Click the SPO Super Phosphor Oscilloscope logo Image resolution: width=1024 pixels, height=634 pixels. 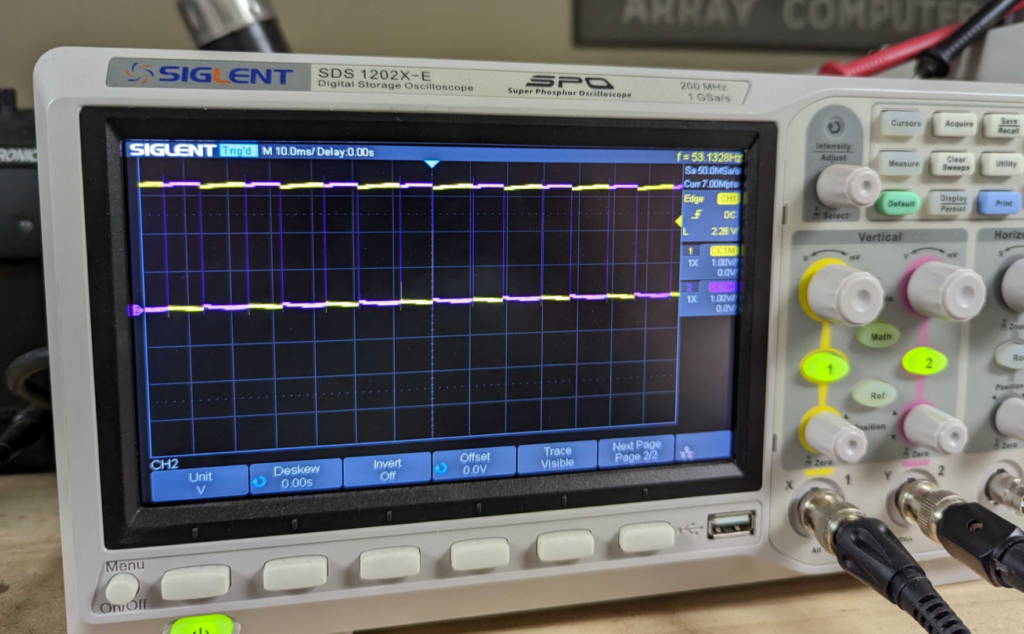click(x=570, y=86)
